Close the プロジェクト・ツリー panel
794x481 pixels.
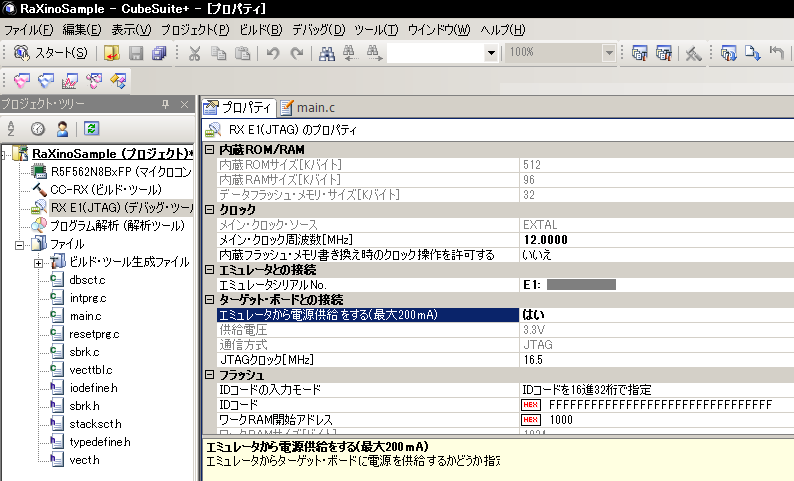[x=184, y=104]
